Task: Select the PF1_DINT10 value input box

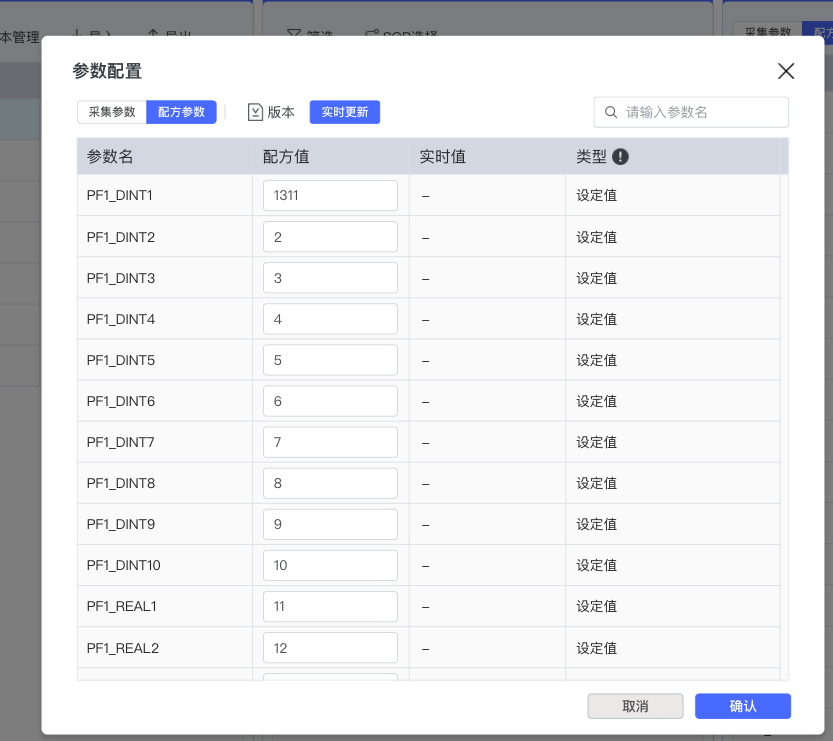Action: 330,565
